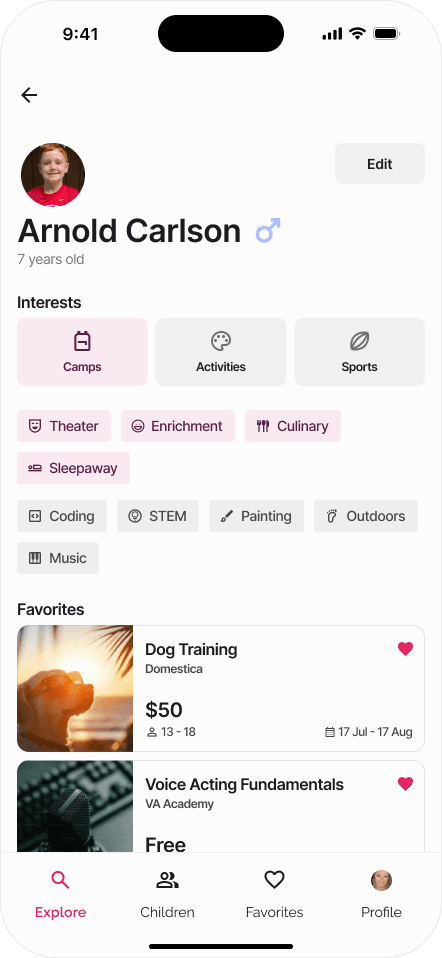The height and width of the screenshot is (958, 442).
Task: Select the Music interest chip
Action: click(x=58, y=558)
